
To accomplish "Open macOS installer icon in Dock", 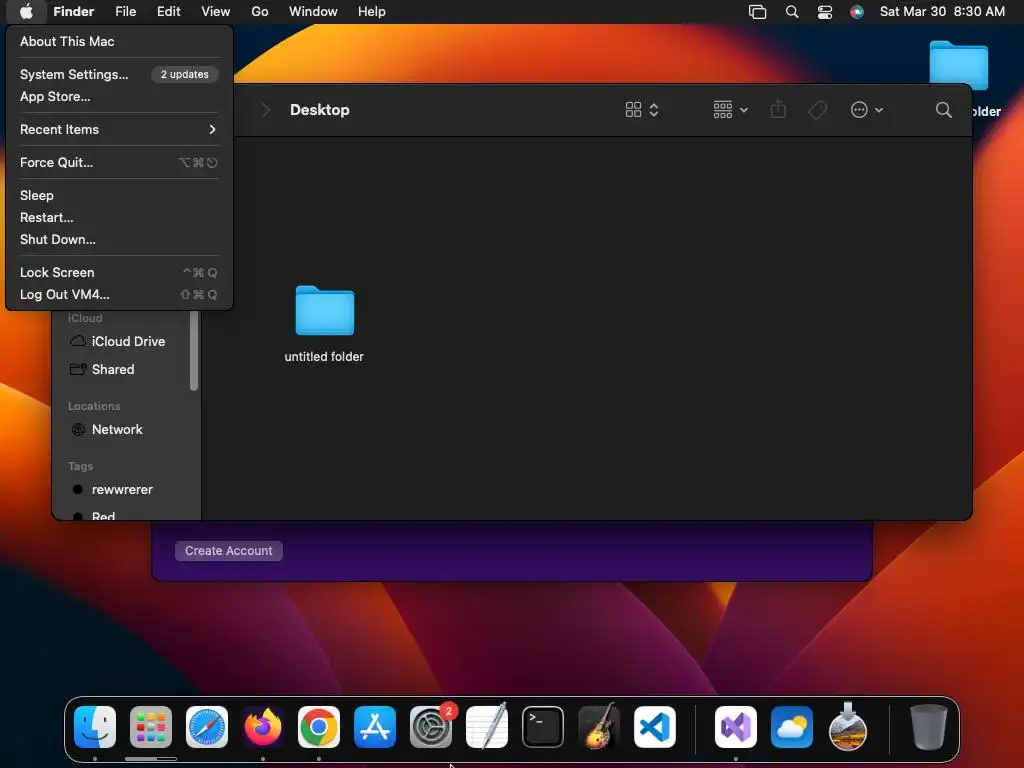I will point(848,727).
